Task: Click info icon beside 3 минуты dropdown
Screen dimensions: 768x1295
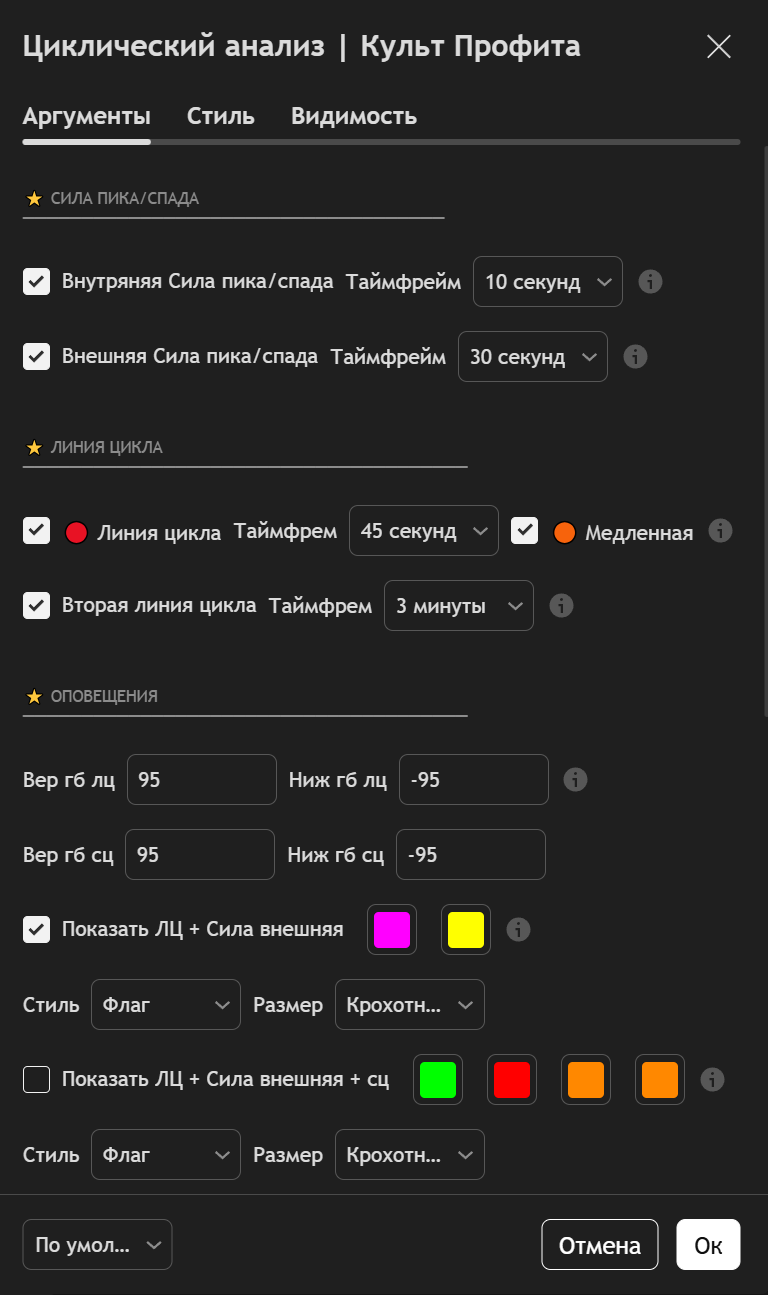Action: (x=561, y=605)
